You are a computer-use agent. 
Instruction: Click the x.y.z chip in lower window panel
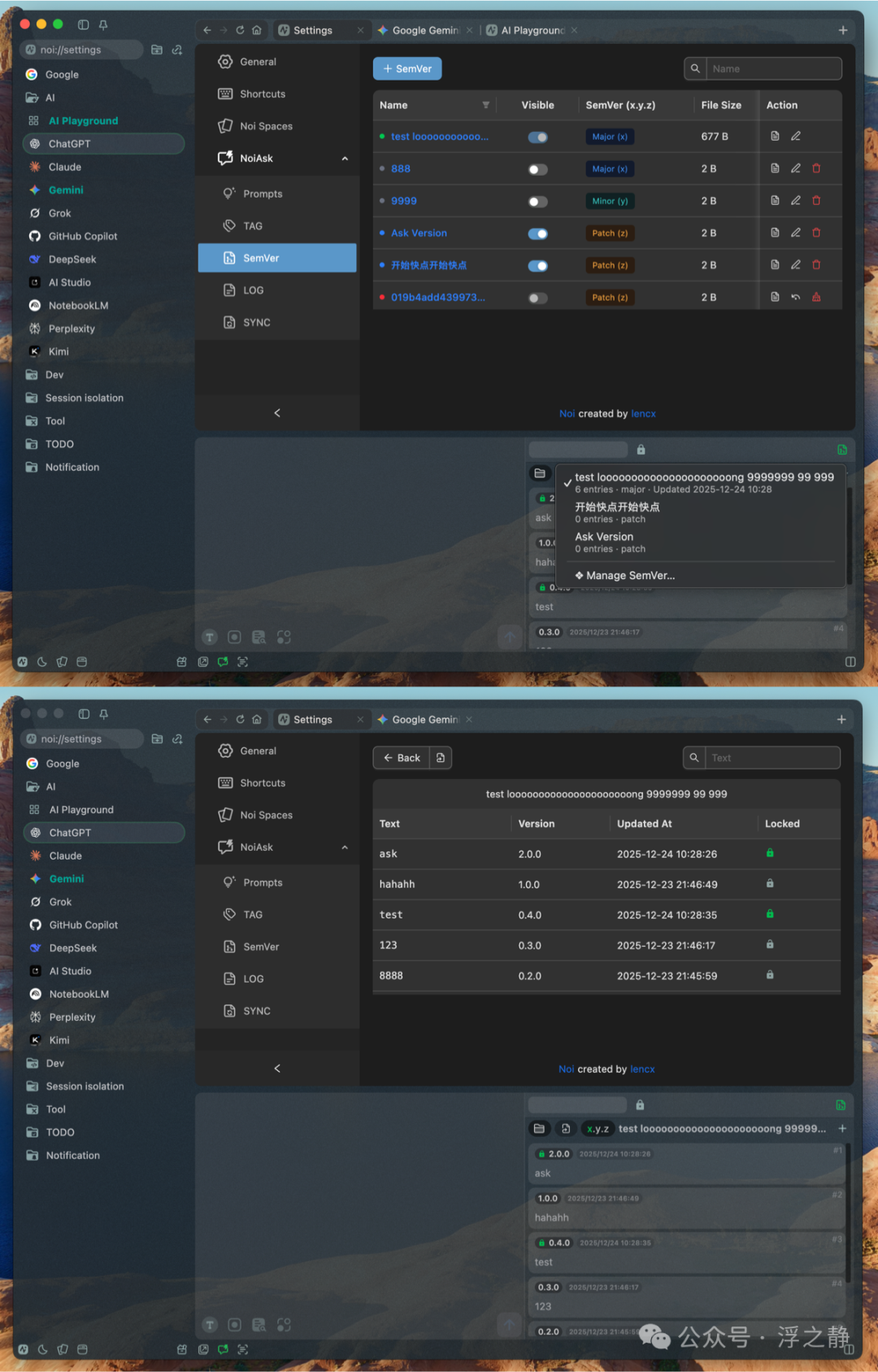coord(598,1128)
